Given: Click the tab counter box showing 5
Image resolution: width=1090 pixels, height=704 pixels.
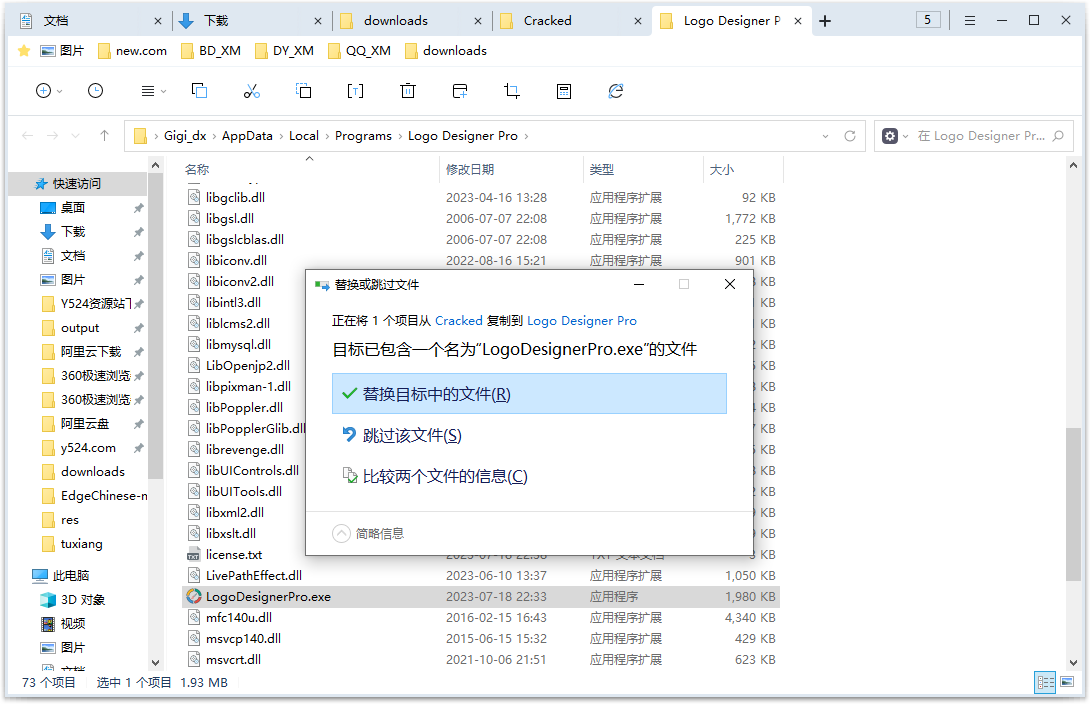Looking at the screenshot, I should click(928, 20).
